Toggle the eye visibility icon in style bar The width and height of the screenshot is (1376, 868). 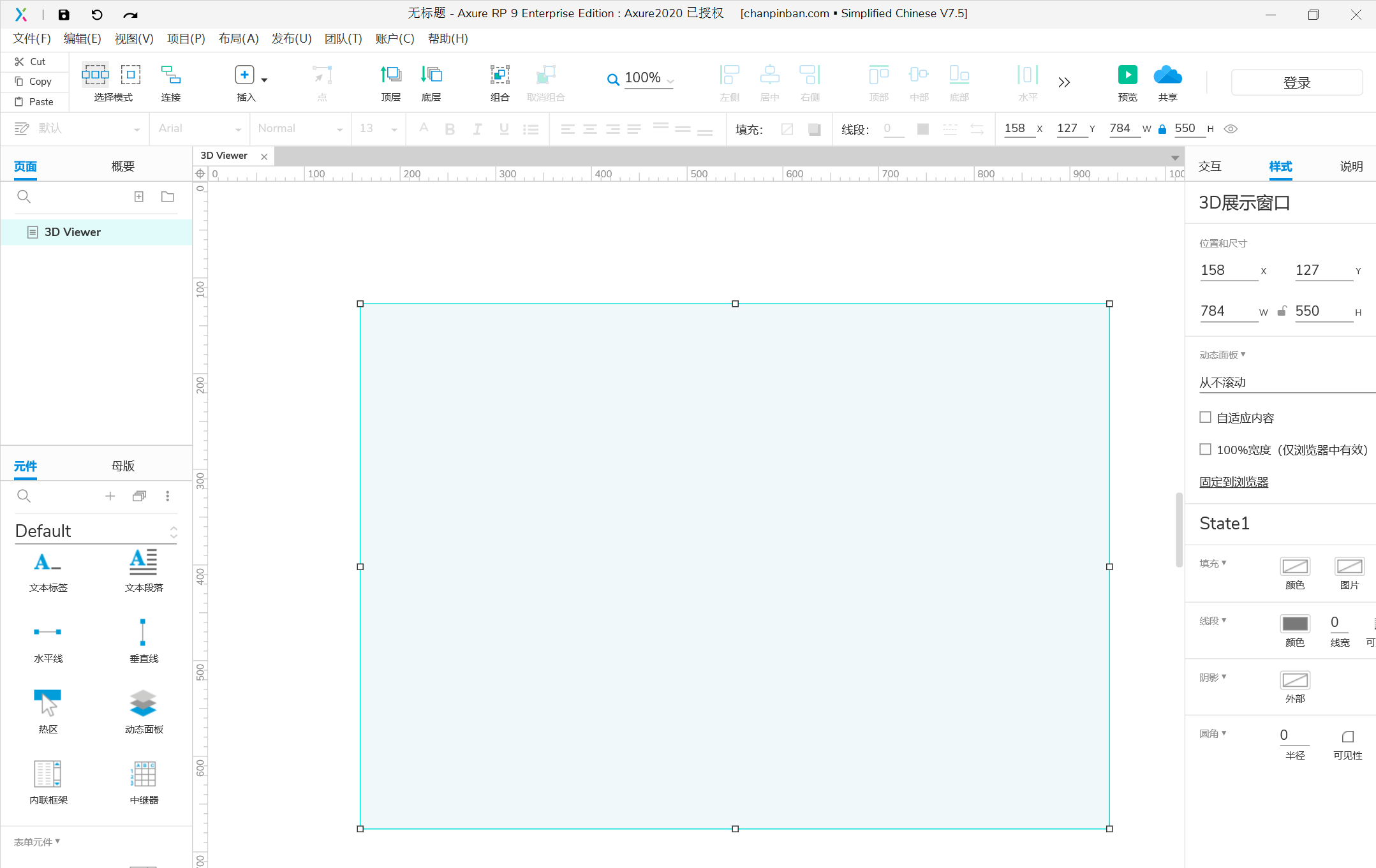pos(1231,129)
